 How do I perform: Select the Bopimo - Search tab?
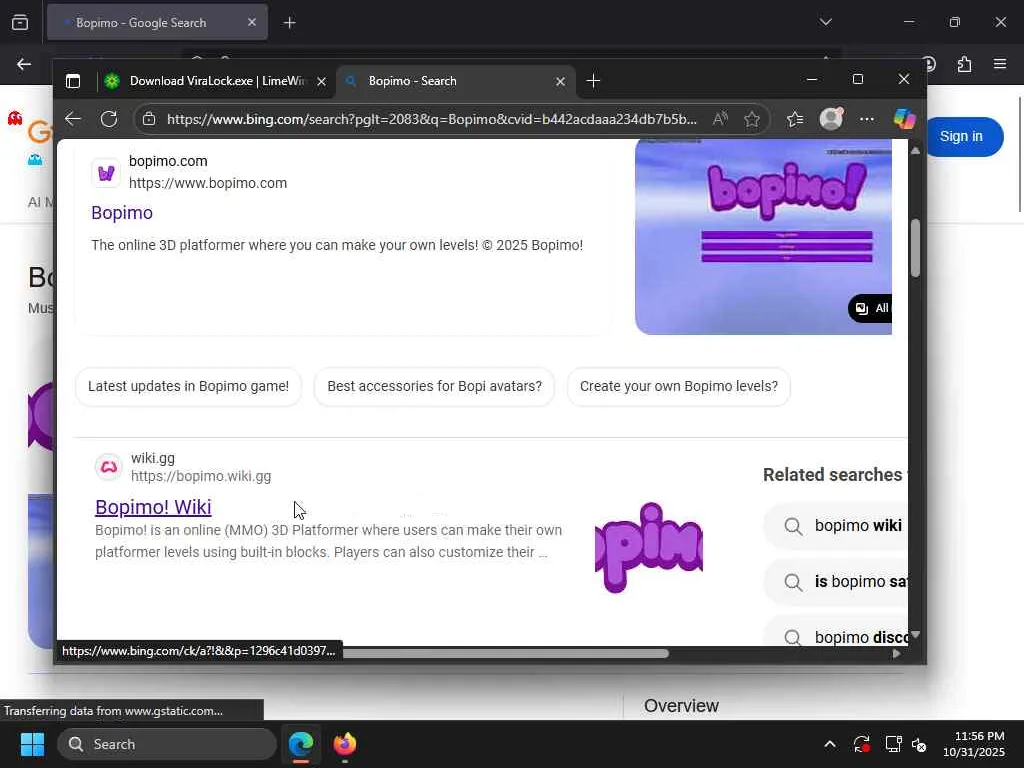(456, 81)
